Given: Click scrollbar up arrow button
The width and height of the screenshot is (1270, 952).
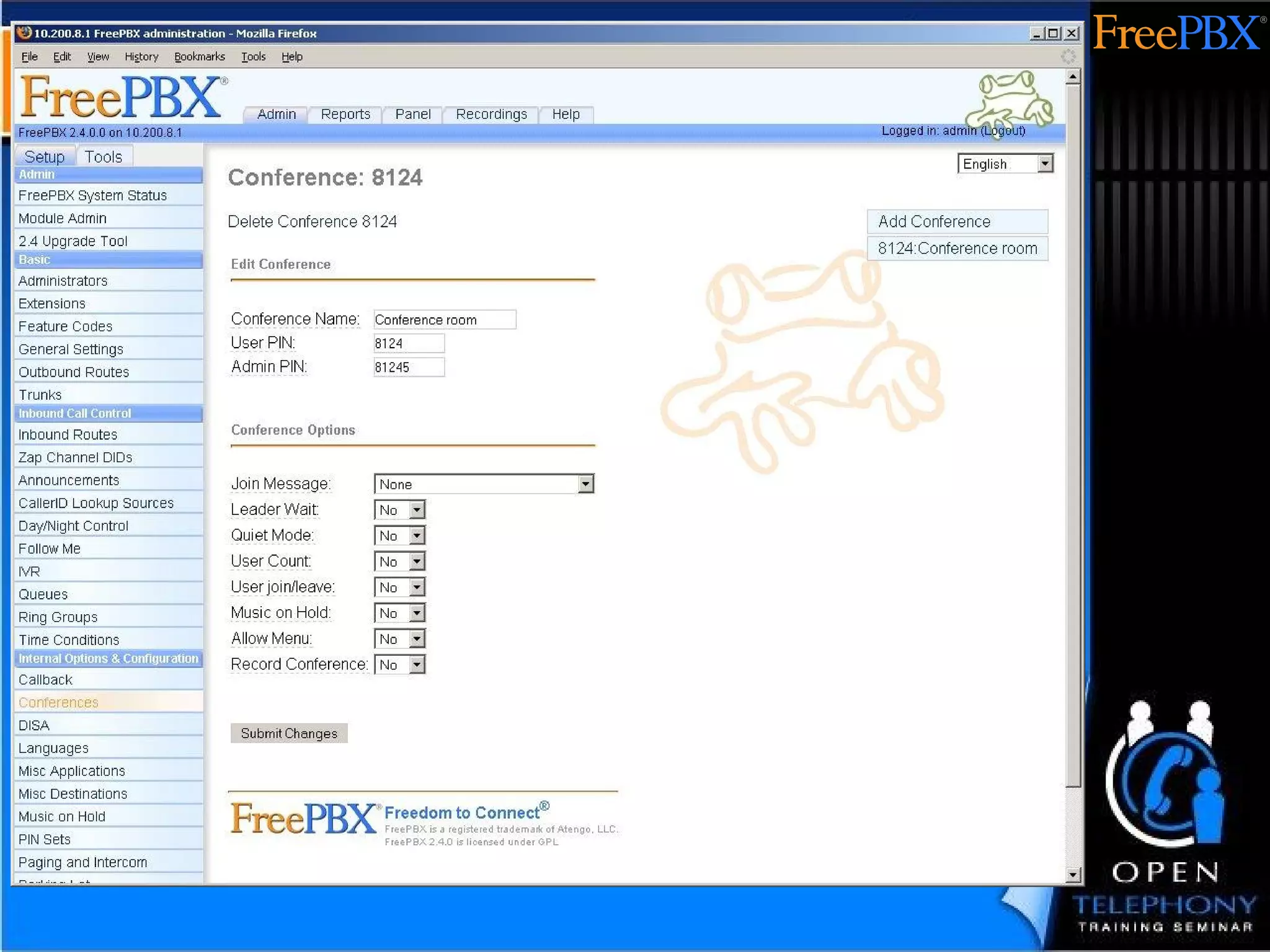Looking at the screenshot, I should tap(1073, 77).
